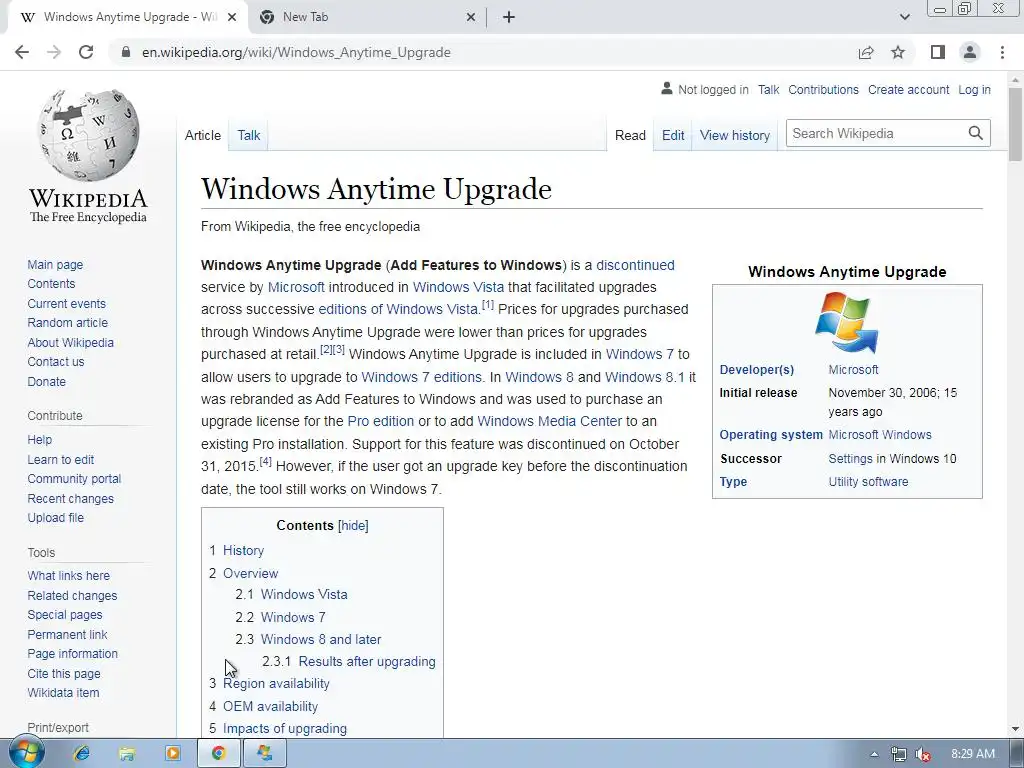This screenshot has width=1024, height=768.
Task: Click the share this page icon
Action: [x=866, y=52]
